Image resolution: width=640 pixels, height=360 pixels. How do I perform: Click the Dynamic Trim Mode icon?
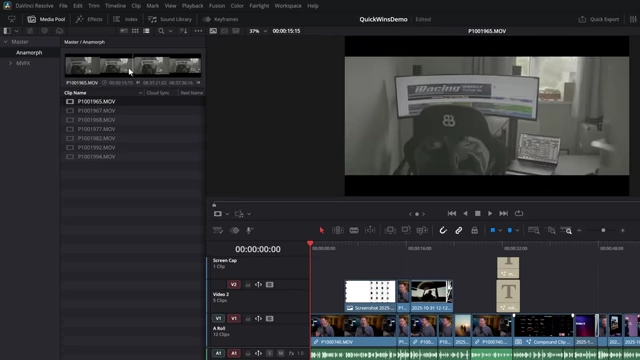tap(370, 231)
